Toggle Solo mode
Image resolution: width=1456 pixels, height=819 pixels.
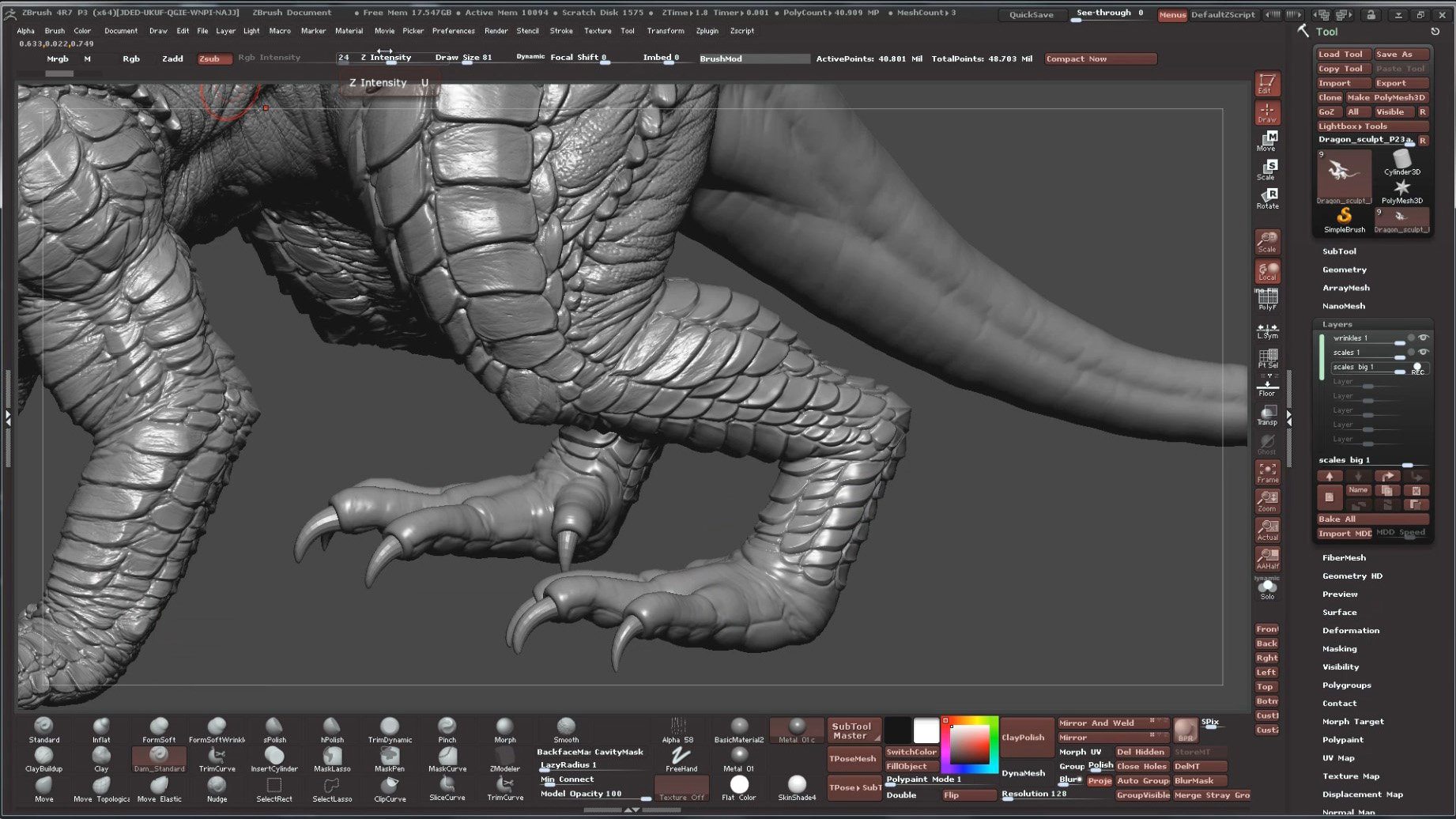[x=1267, y=590]
